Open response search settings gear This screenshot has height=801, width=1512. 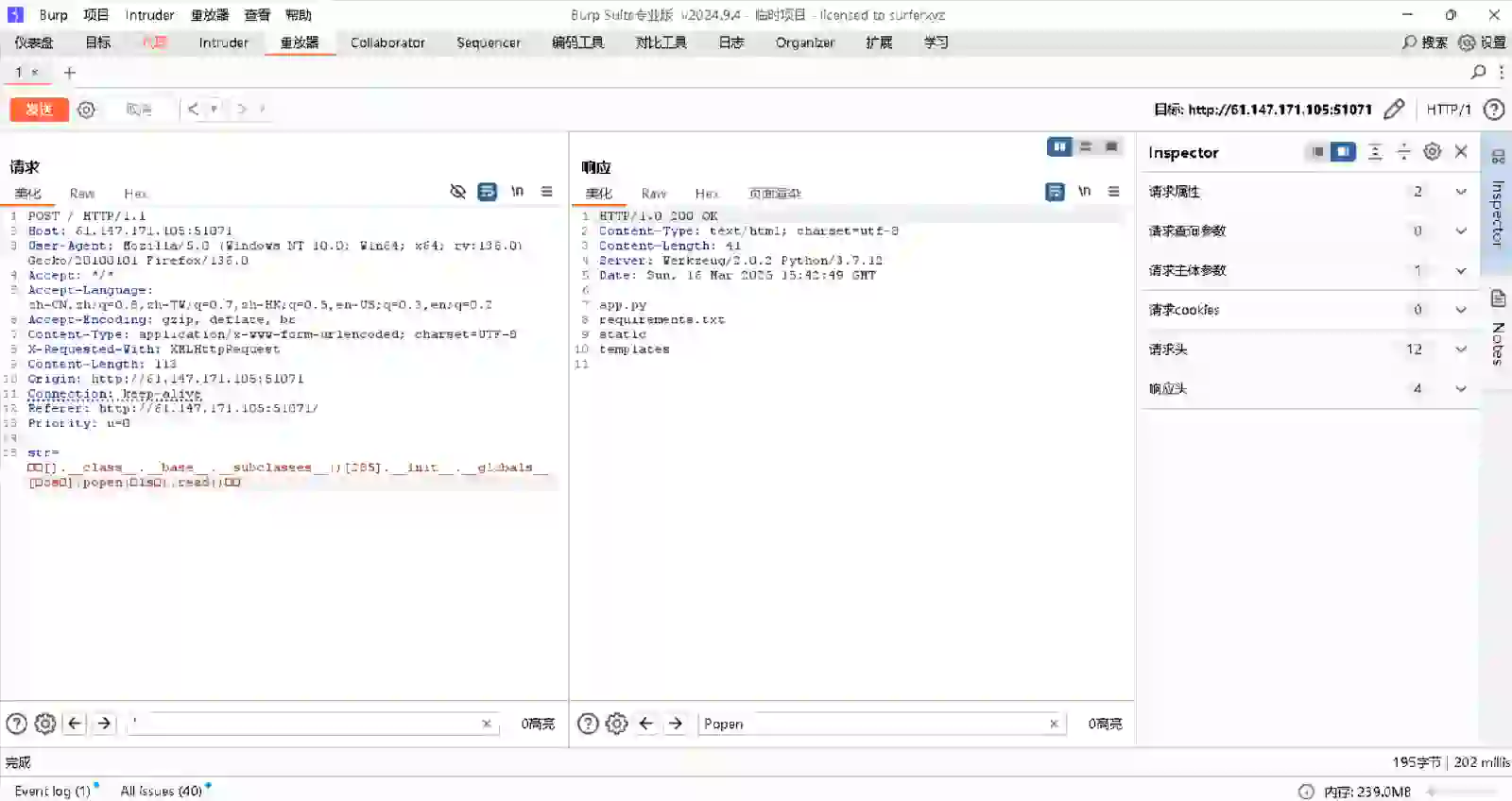[x=616, y=724]
